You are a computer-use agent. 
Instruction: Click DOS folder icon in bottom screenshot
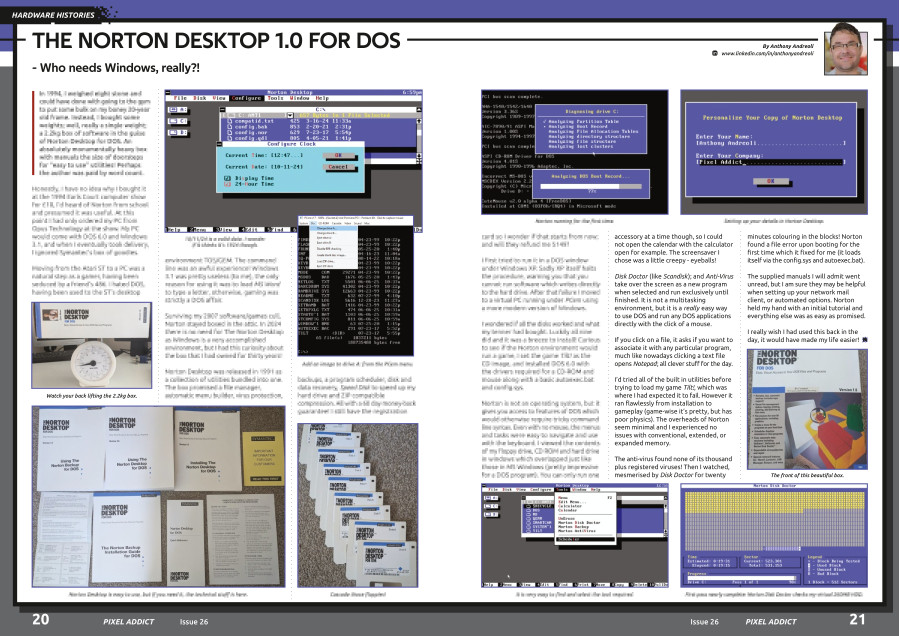click(x=529, y=510)
